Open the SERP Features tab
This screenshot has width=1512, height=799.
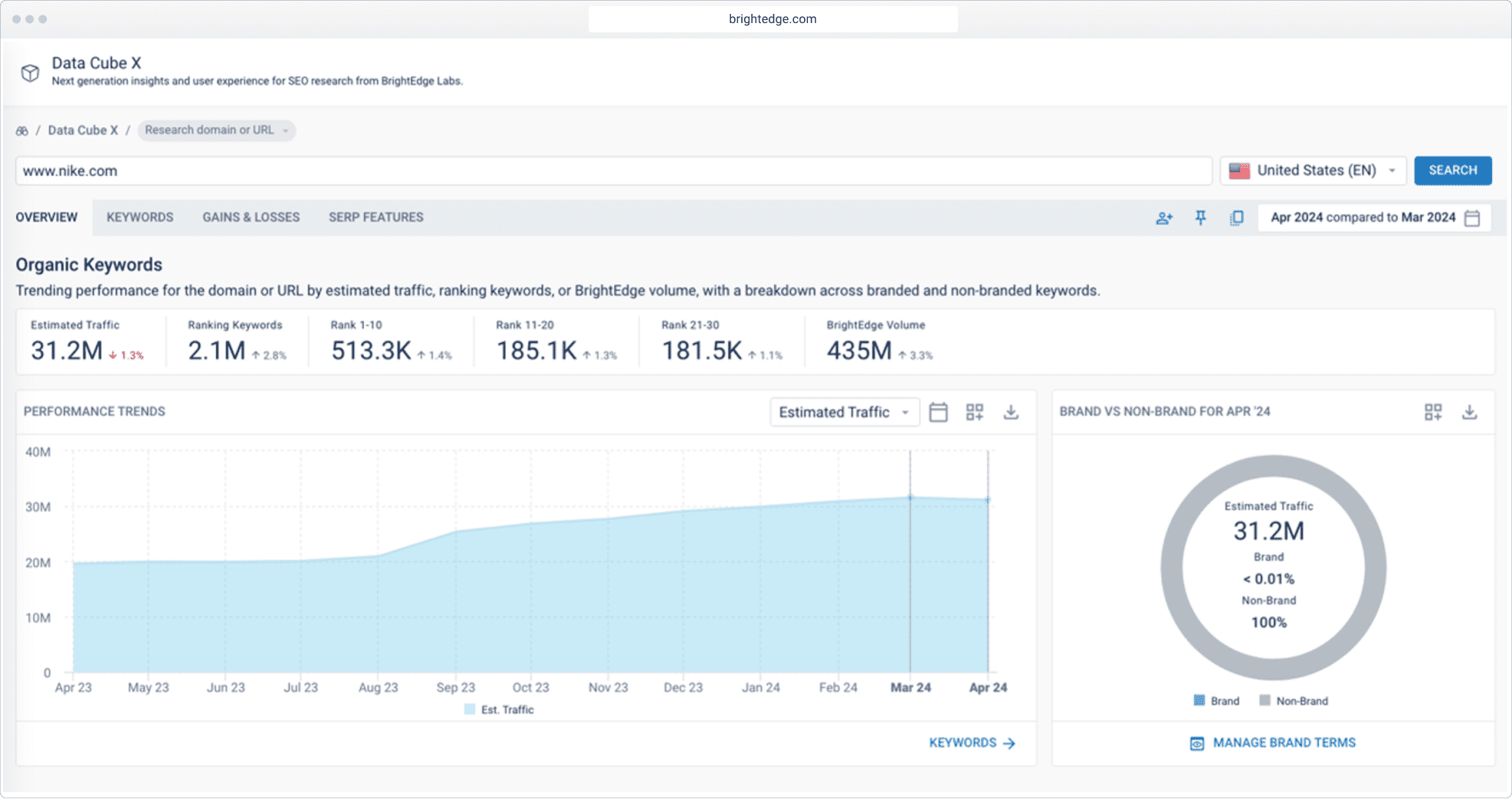pos(375,218)
